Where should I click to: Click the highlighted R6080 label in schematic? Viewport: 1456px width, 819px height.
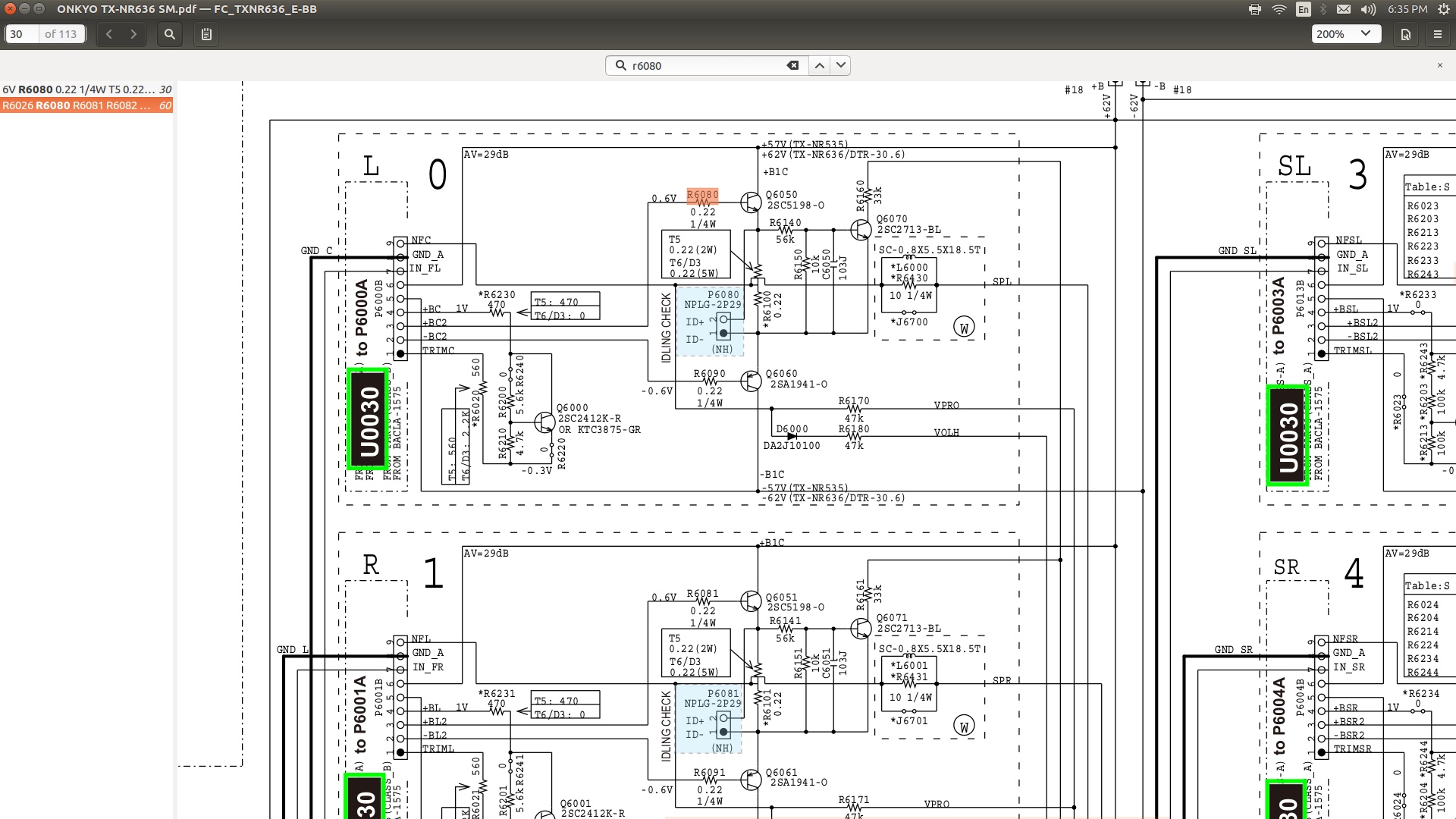click(702, 195)
